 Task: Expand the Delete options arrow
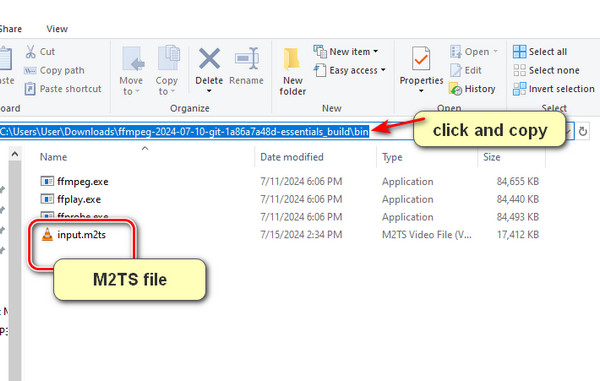(209, 91)
